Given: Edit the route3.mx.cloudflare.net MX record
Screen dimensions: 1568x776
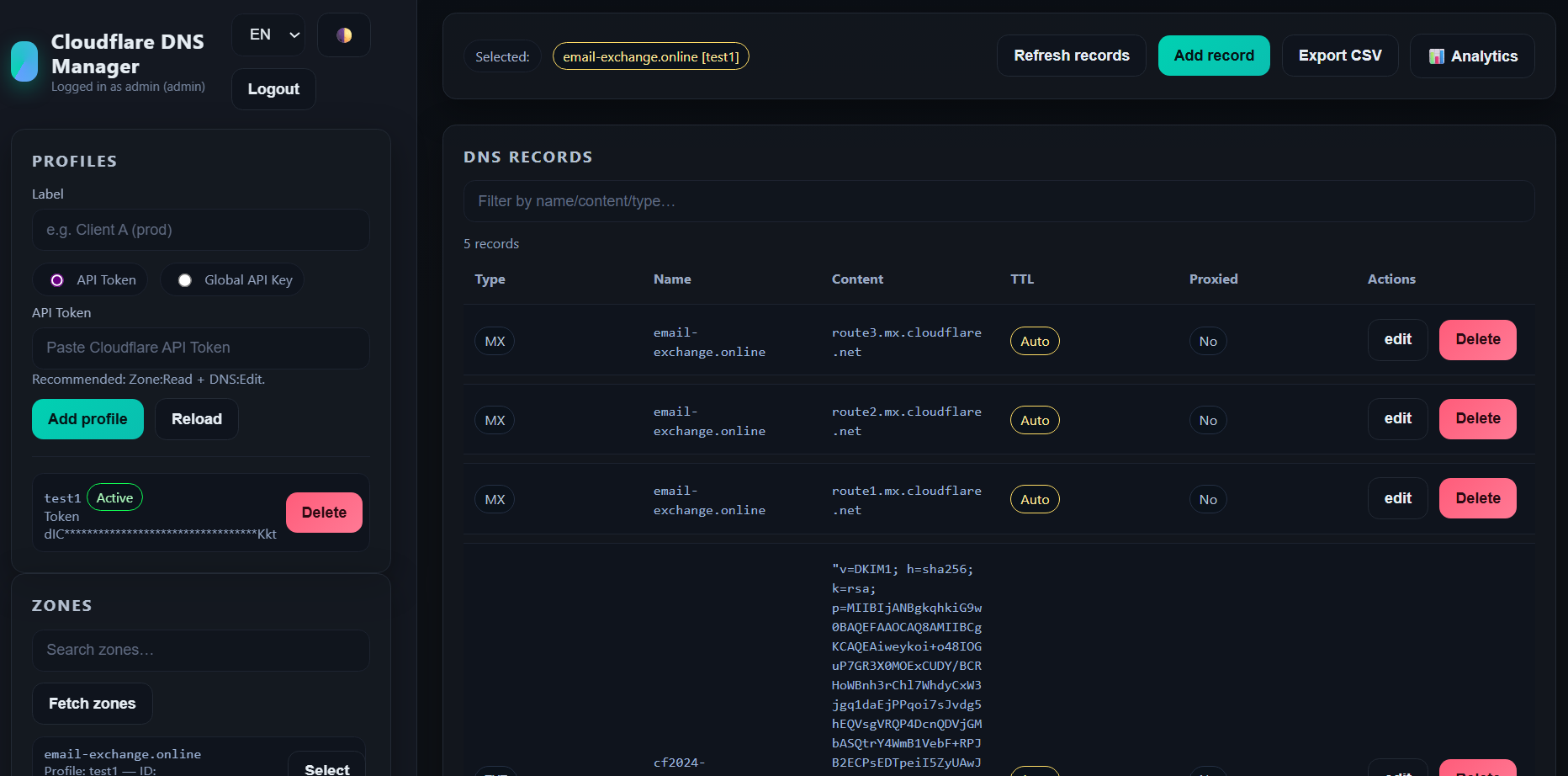Looking at the screenshot, I should (x=1398, y=340).
